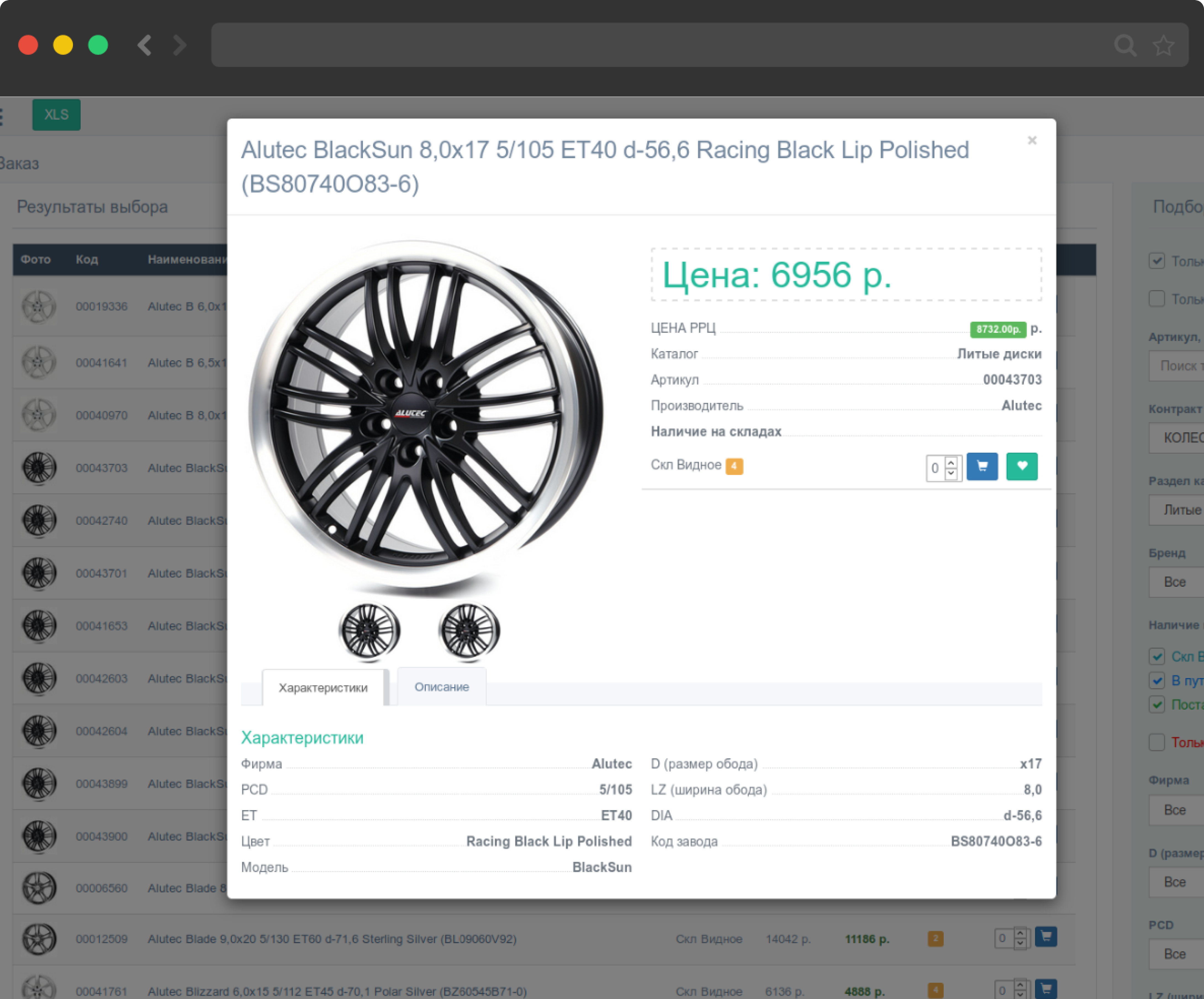Open wheel photo for row 00012509
Screen dimensions: 1204x999
39,939
